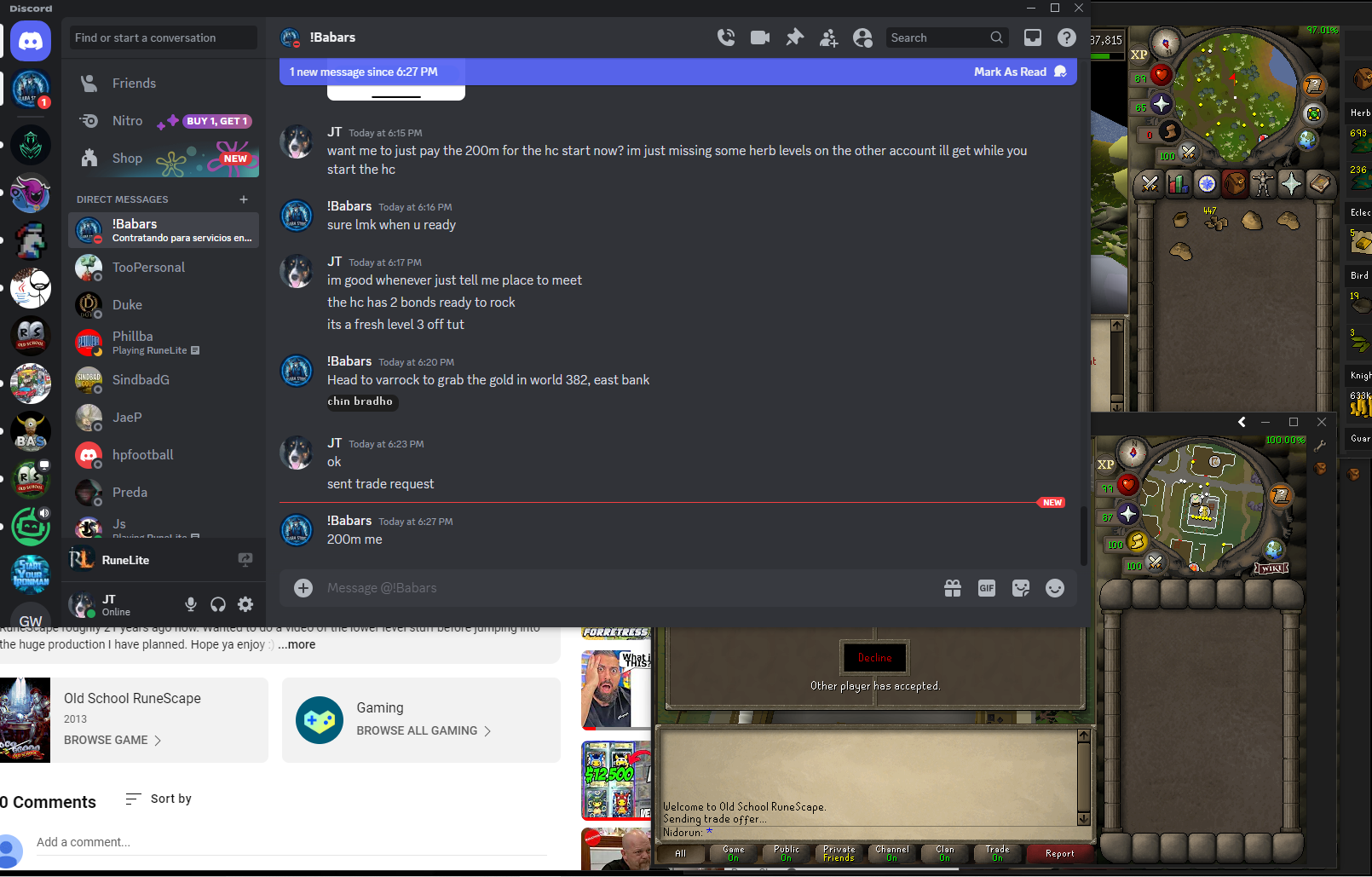This screenshot has width=1372, height=877.
Task: Expand Browse Game for Old School RuneScape
Action: [112, 740]
